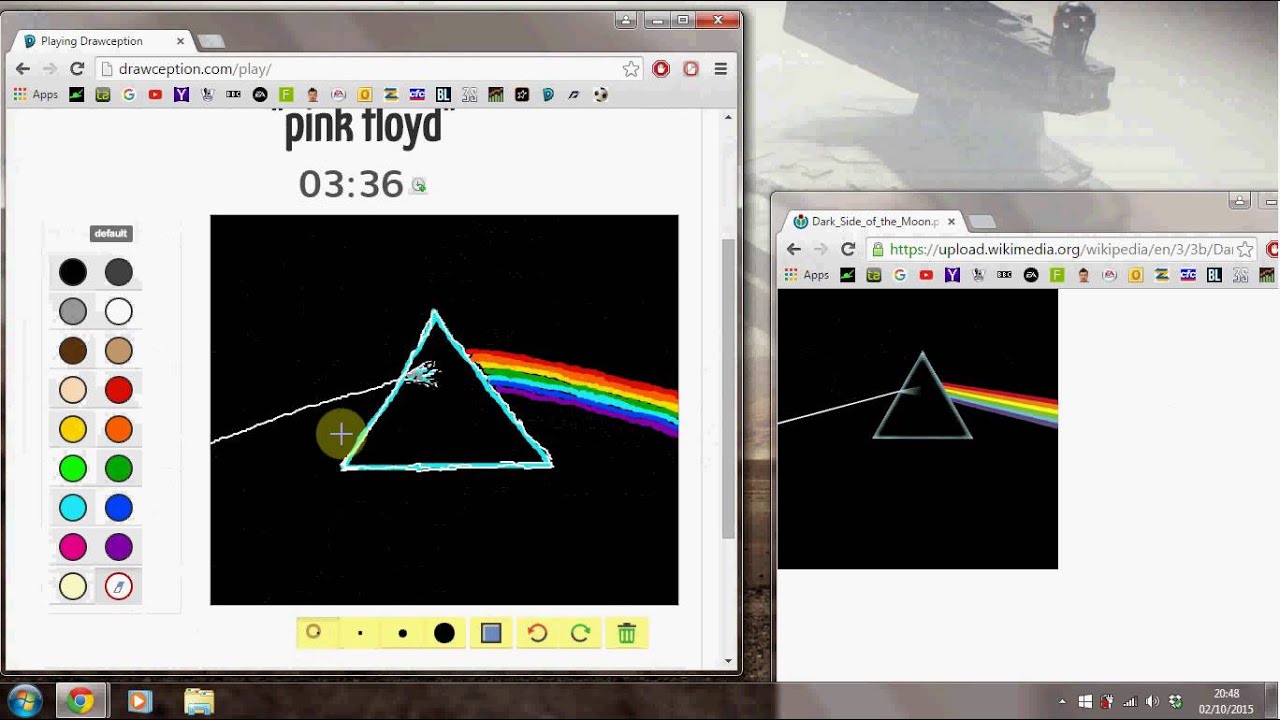Screen dimensions: 1280x720
Task: Pick the purple color swatch
Action: point(119,547)
